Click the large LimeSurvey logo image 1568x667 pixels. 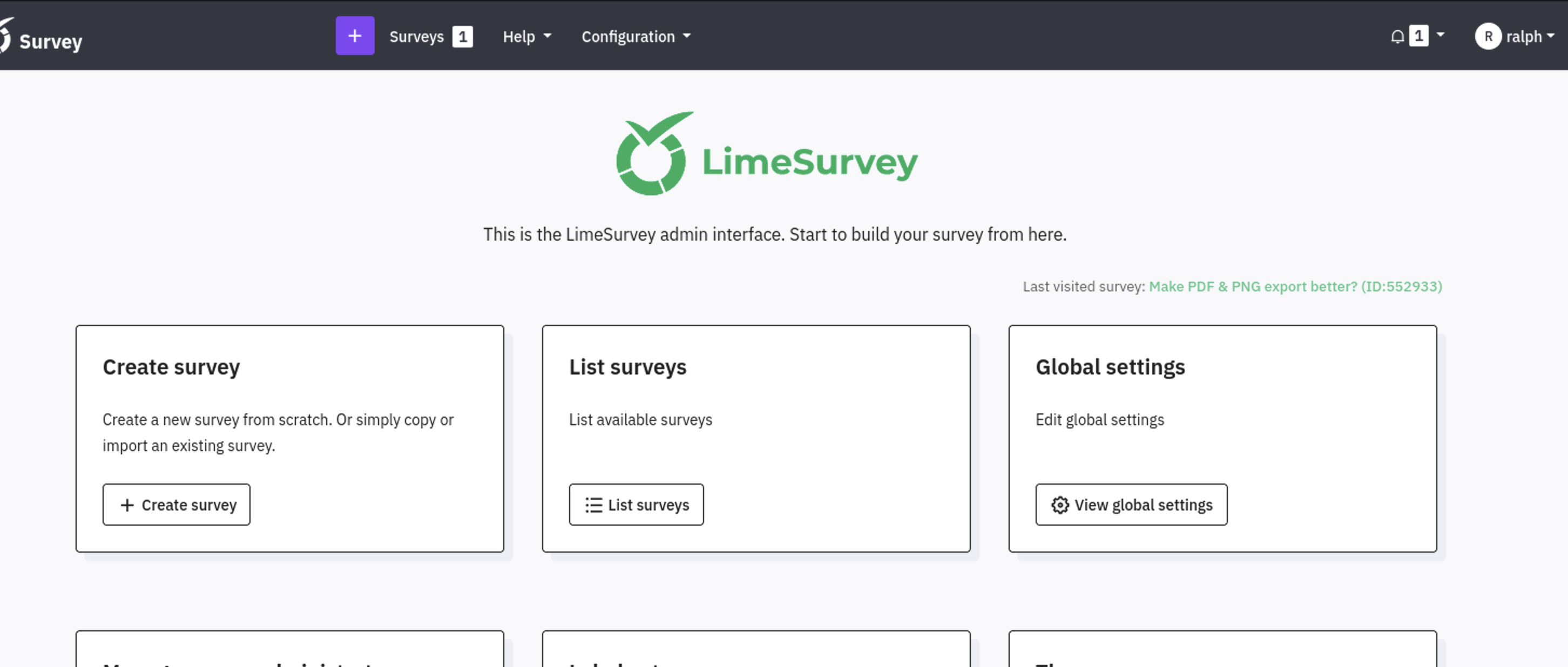coord(767,153)
